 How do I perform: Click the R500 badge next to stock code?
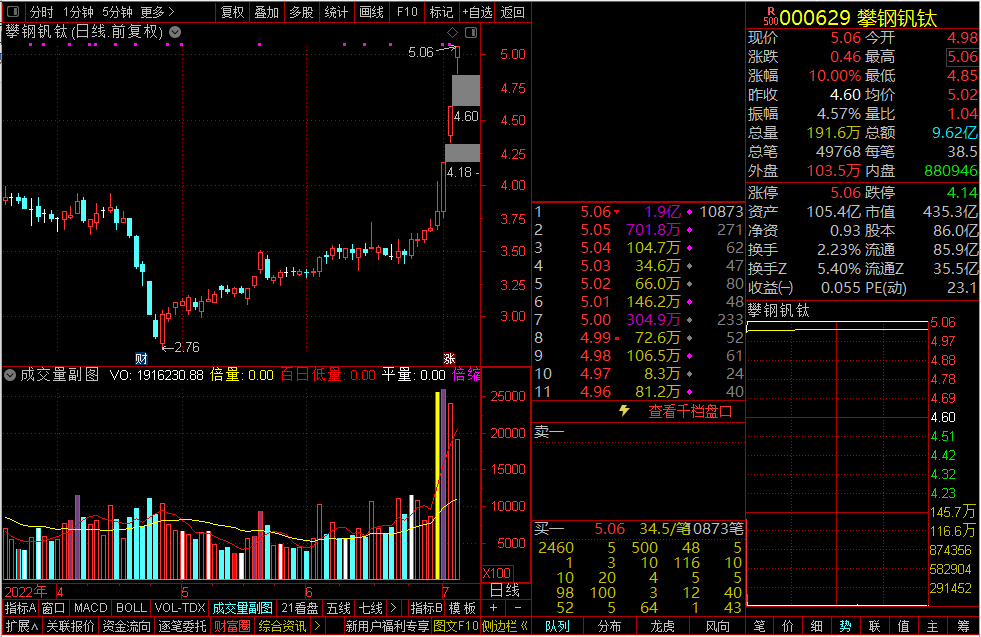point(769,17)
